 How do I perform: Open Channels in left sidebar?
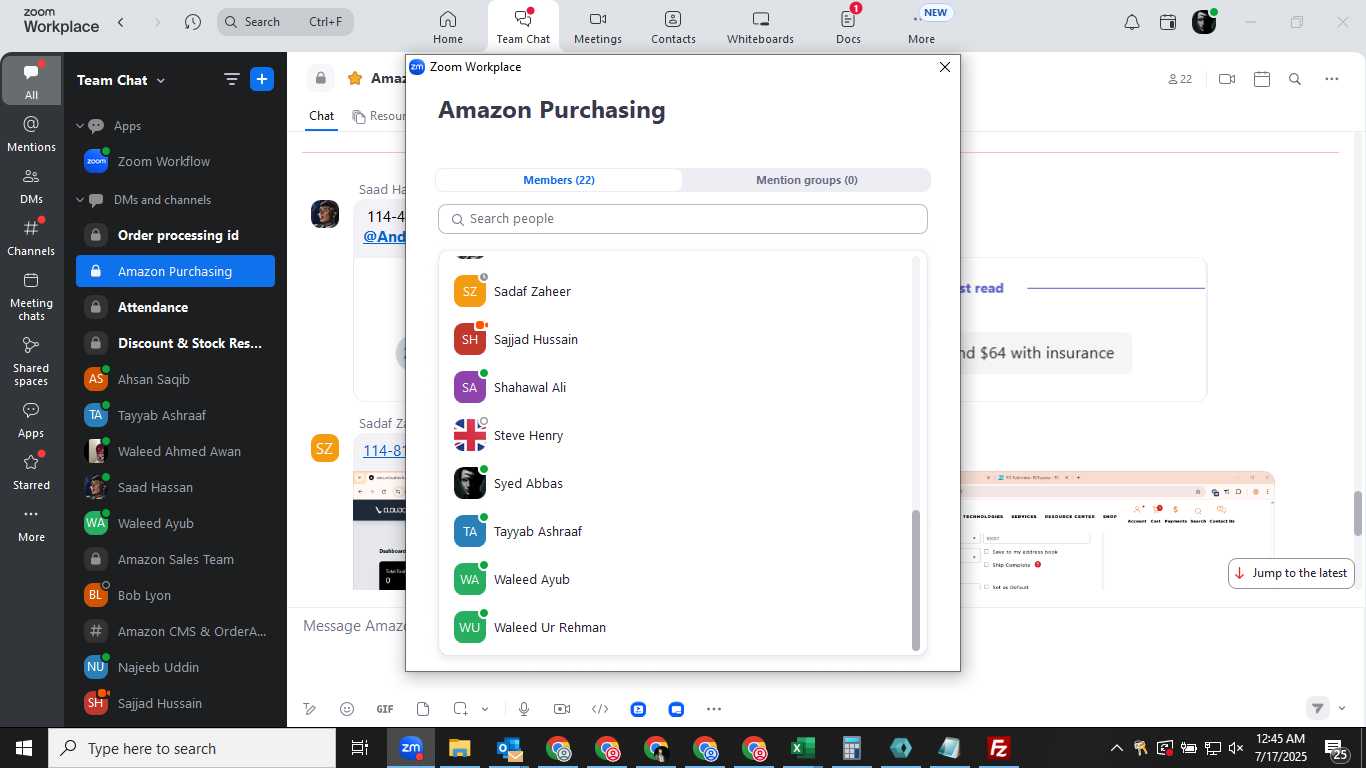click(31, 238)
